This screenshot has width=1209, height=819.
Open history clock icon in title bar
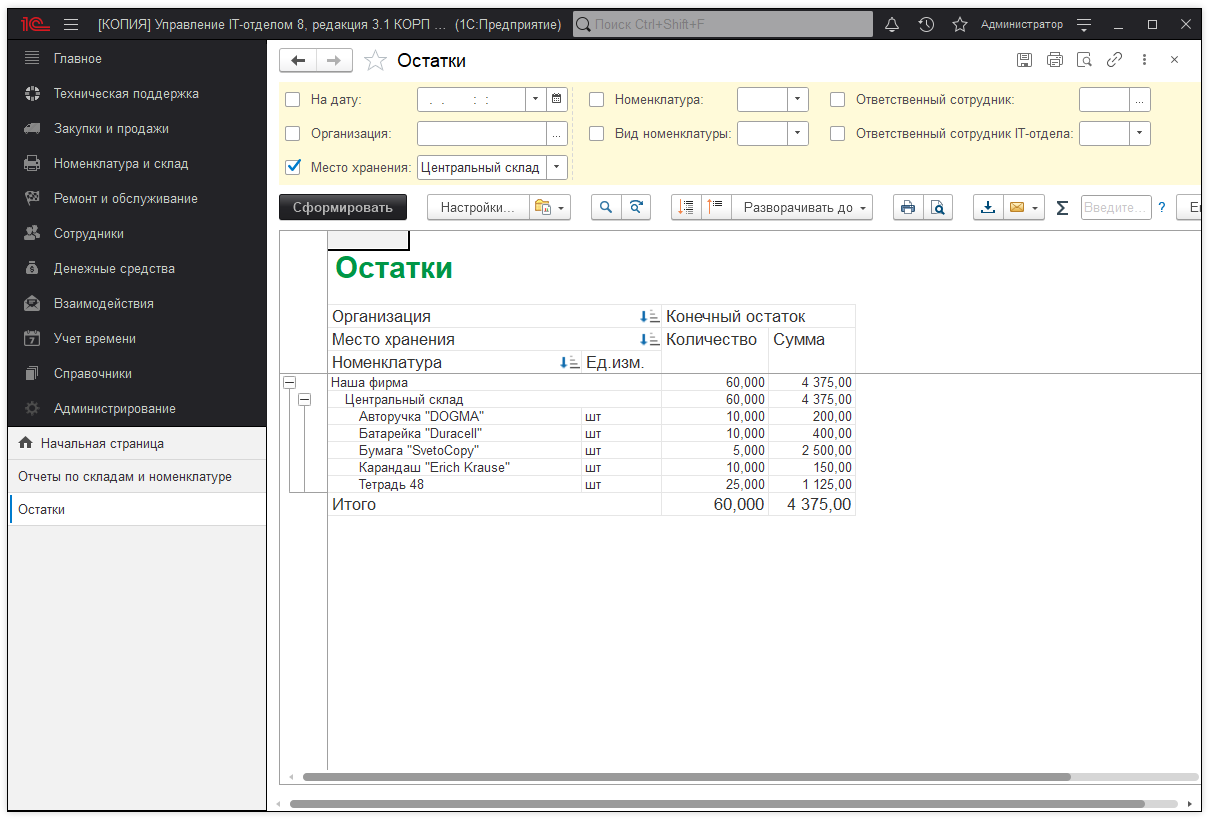pos(926,24)
